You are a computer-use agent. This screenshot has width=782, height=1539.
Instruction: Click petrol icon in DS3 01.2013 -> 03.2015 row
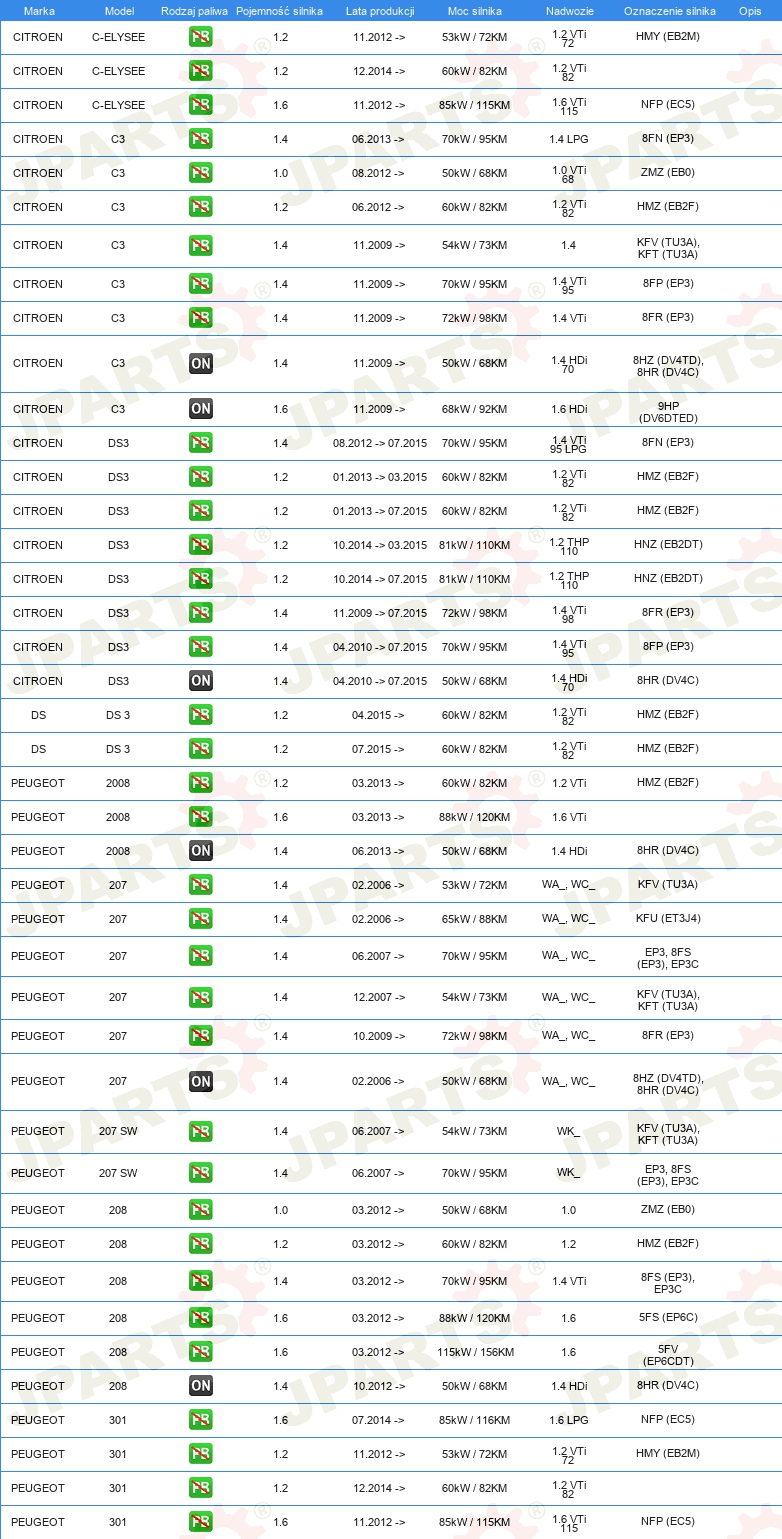tap(200, 477)
